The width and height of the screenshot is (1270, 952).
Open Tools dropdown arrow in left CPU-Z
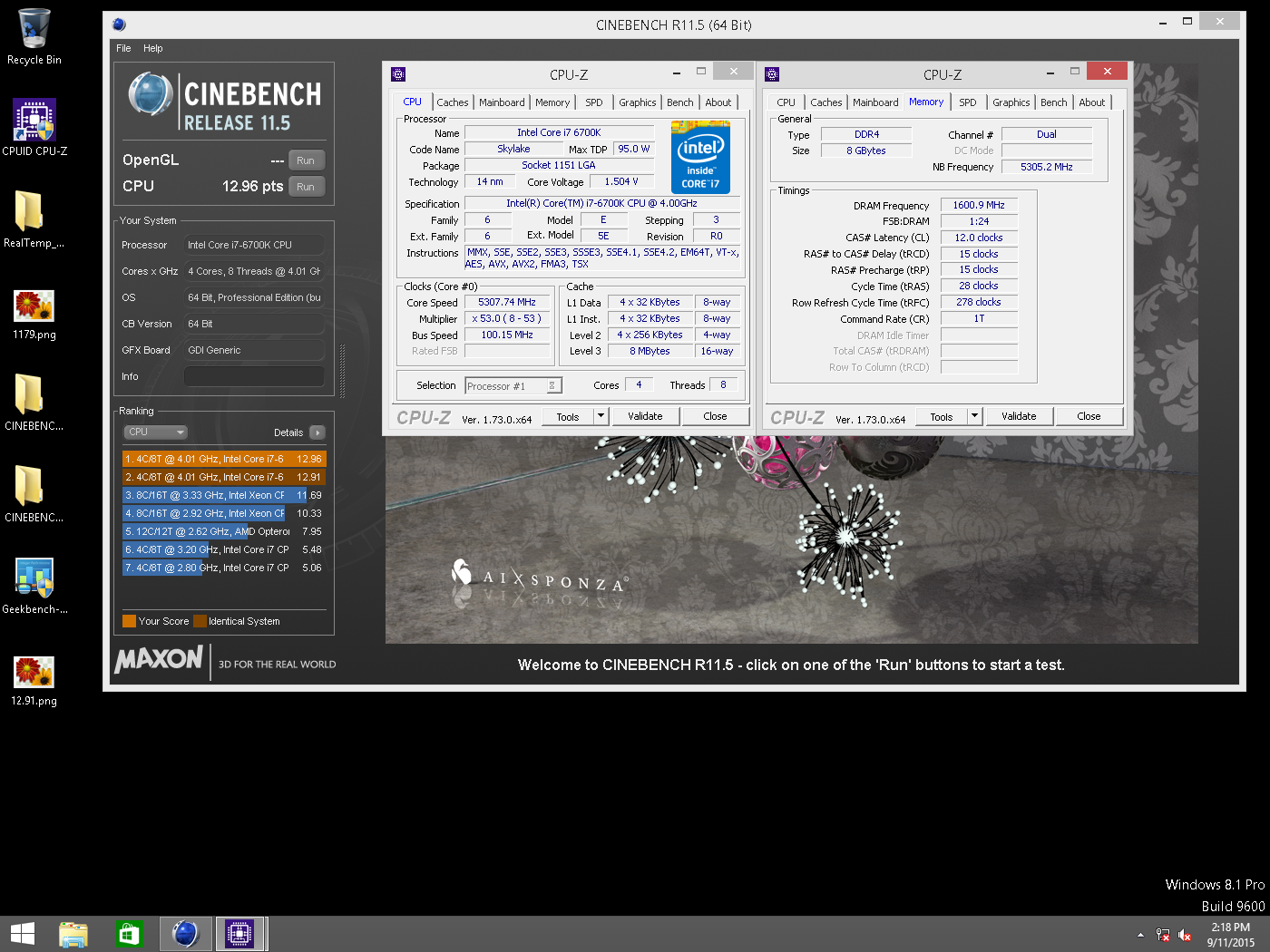tap(601, 416)
